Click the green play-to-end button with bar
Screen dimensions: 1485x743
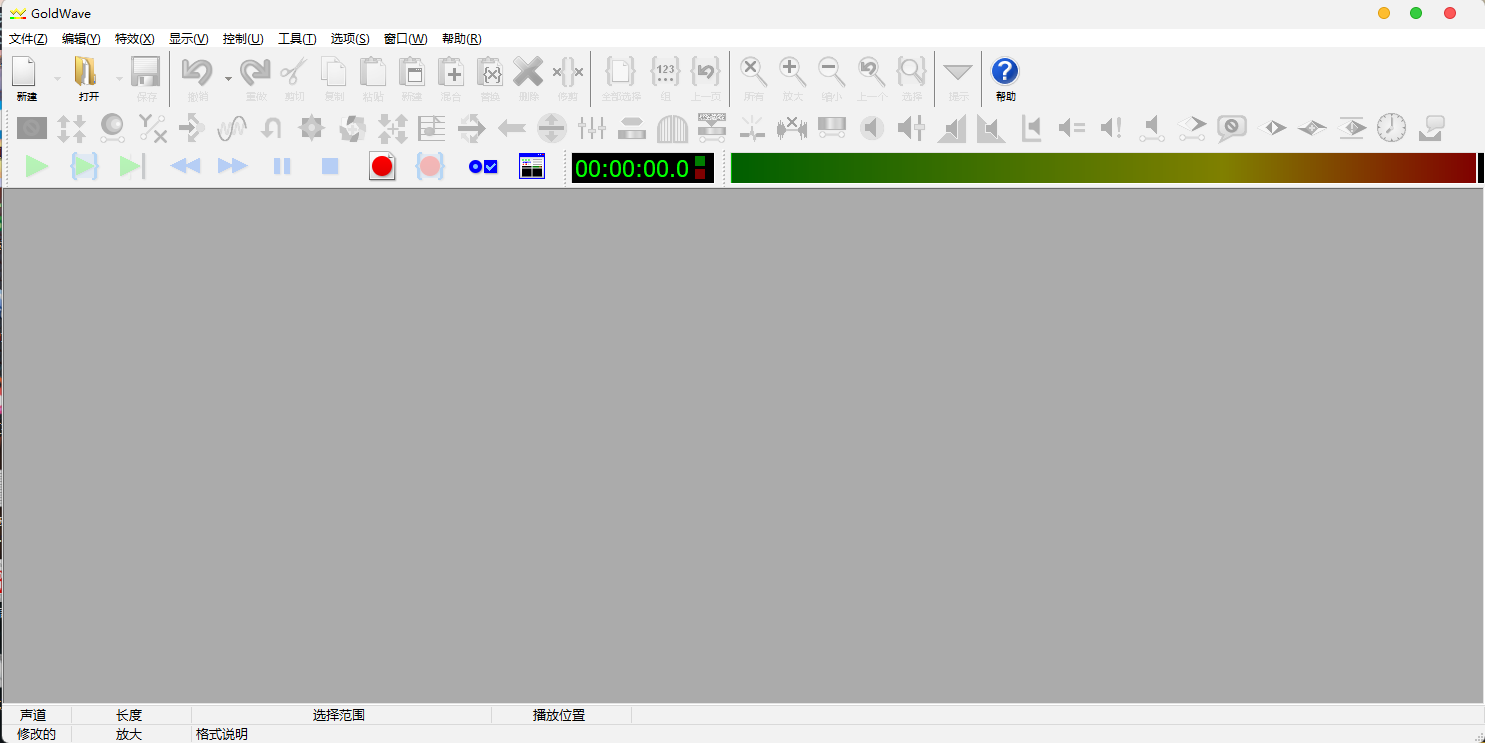pos(133,167)
